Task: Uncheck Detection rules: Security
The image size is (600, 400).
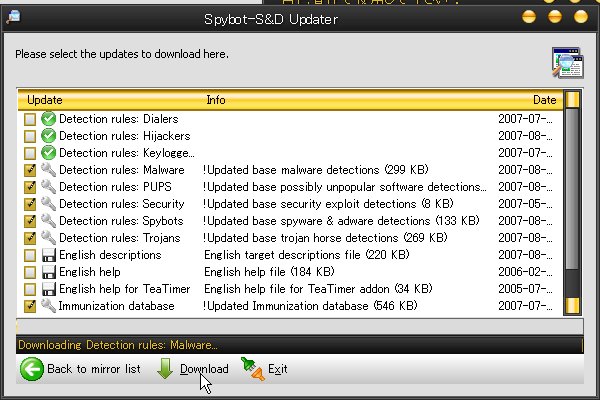Action: pos(30,204)
